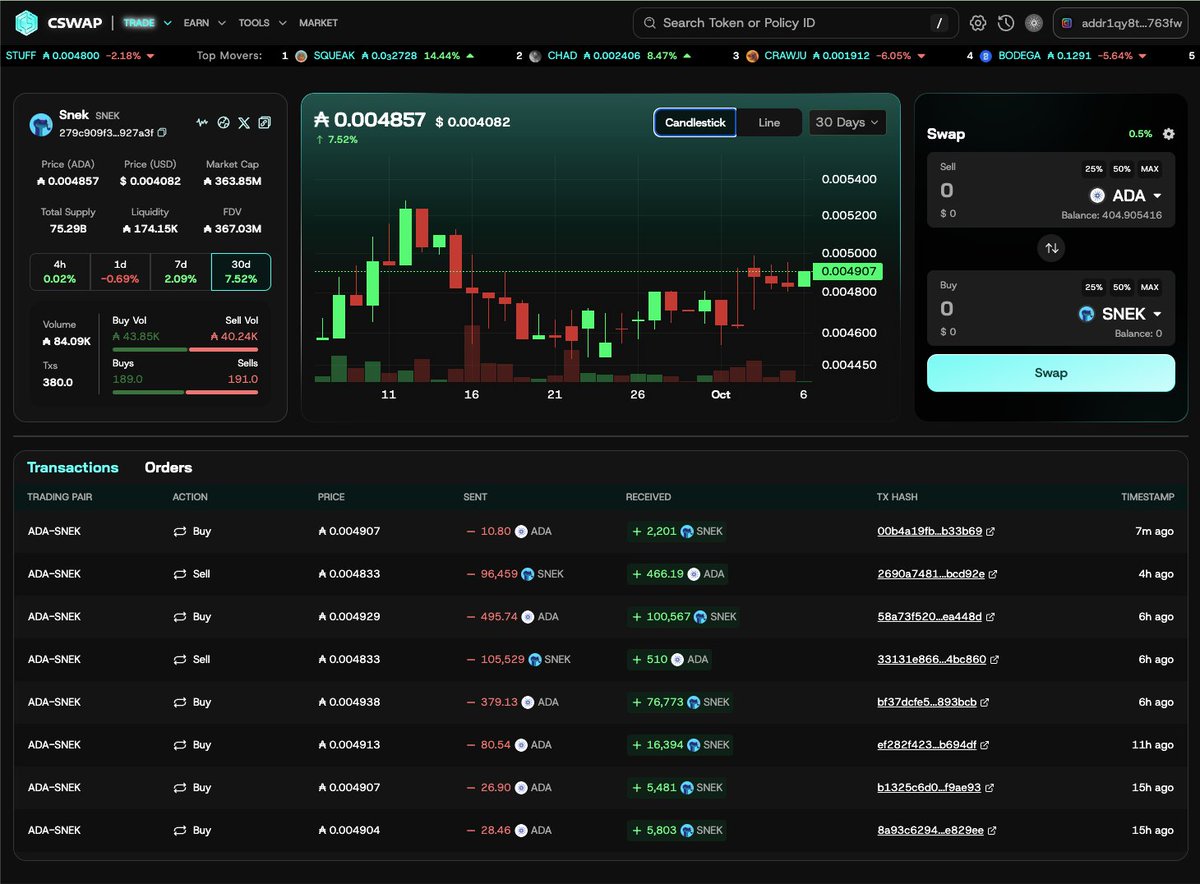Select the 1d price change period
This screenshot has height=884, width=1200.
coord(120,272)
